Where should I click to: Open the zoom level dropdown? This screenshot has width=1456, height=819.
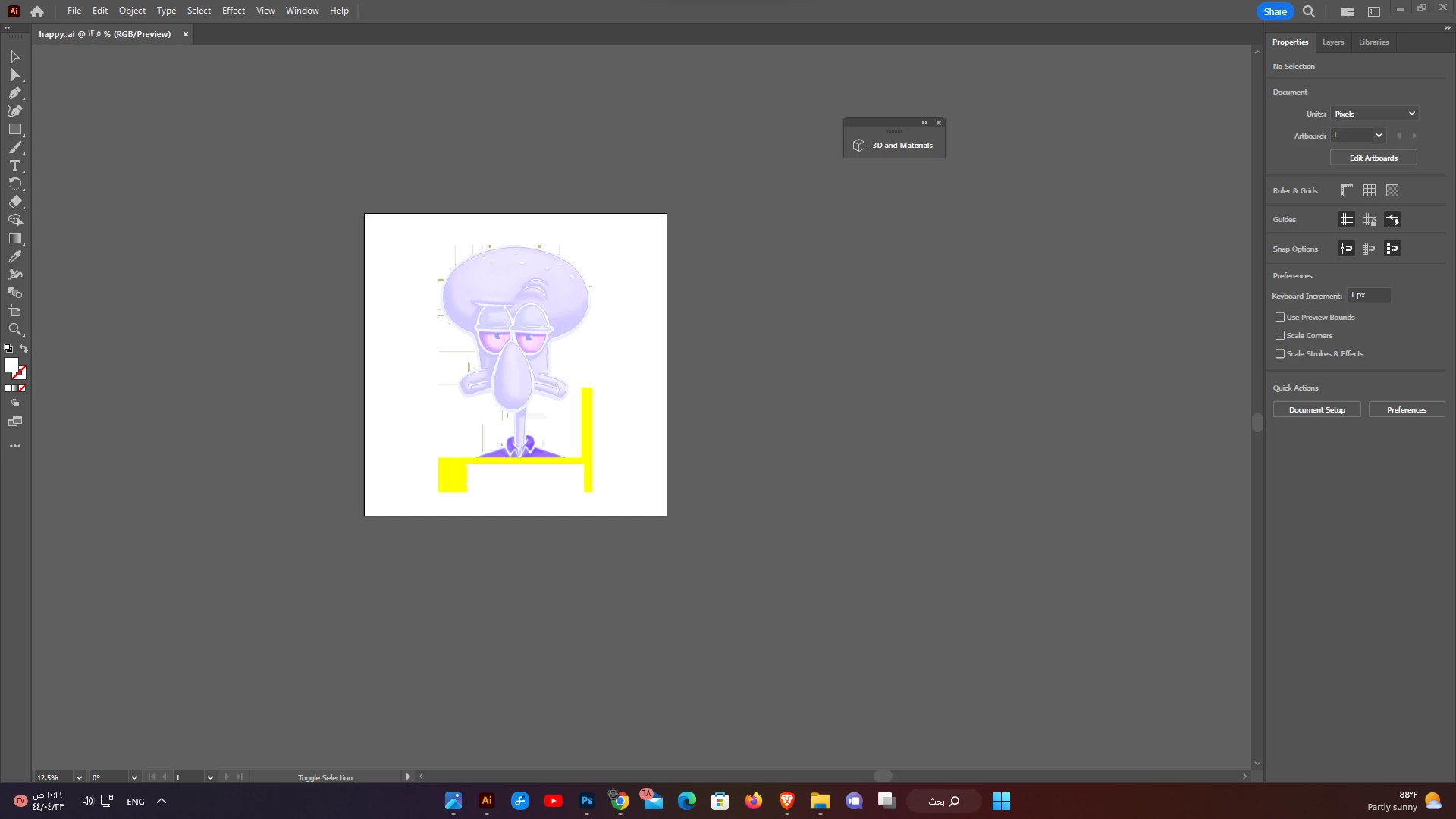coord(78,777)
